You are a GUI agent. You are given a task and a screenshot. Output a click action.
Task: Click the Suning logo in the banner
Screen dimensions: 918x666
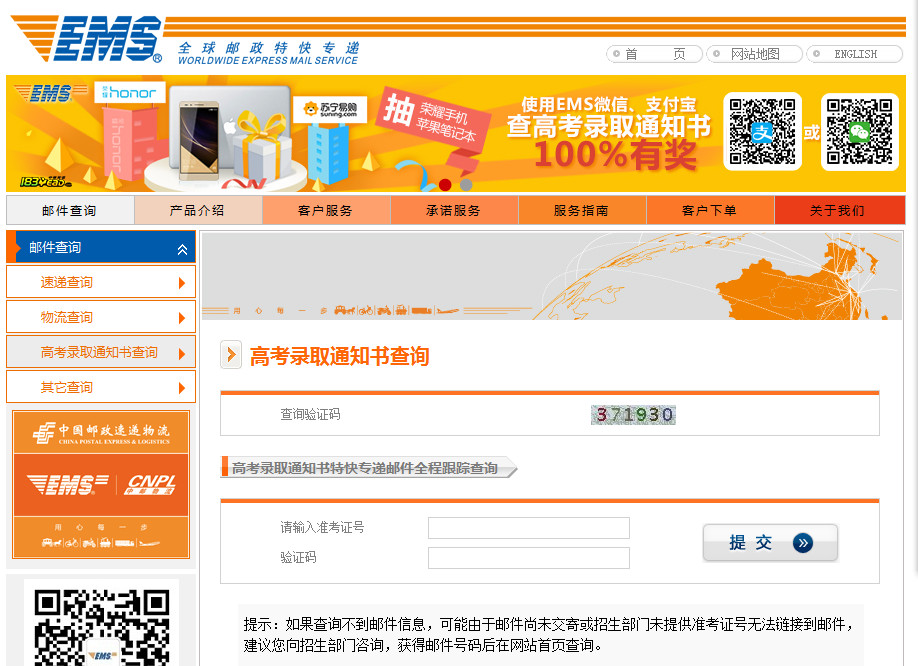coord(329,109)
